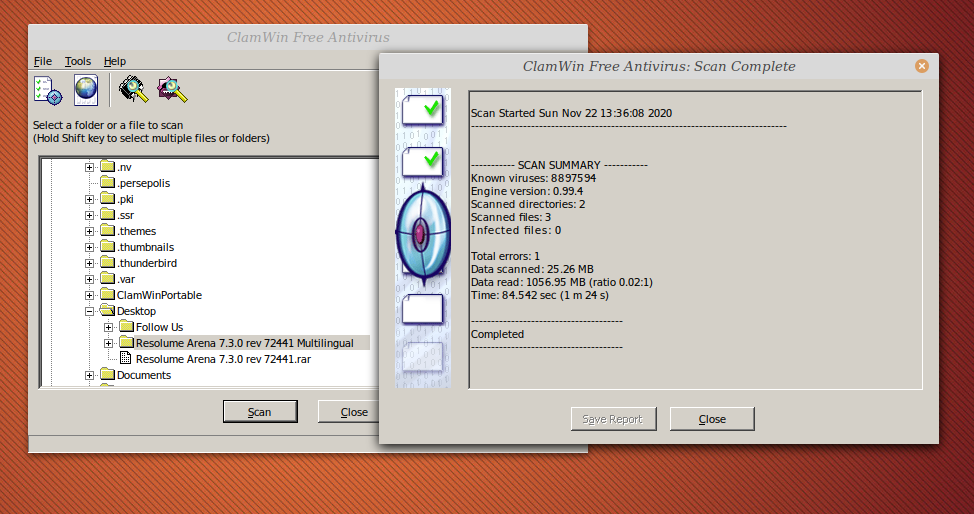Expand the .pki folder node
974x514 pixels.
point(89,200)
